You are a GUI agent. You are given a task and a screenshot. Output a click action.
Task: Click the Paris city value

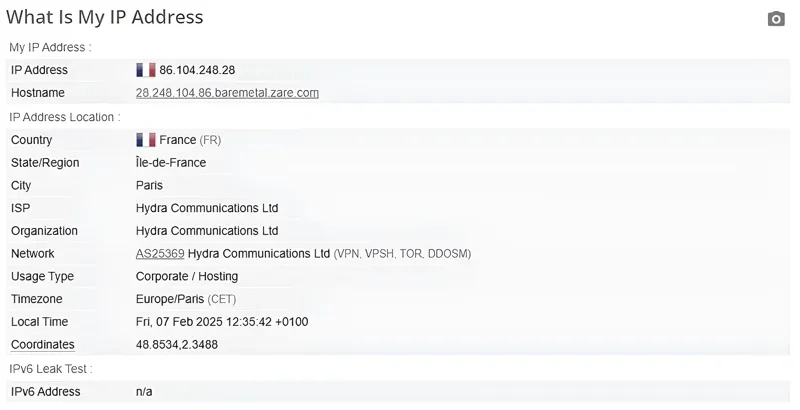(149, 185)
